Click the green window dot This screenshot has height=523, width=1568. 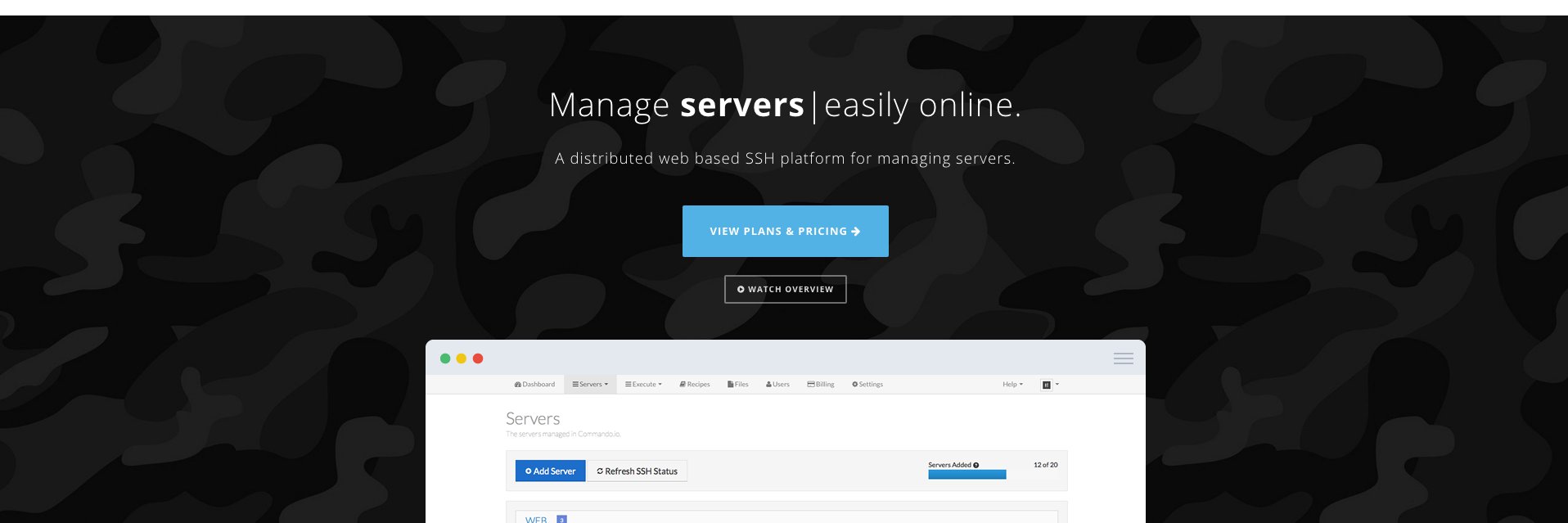pos(445,358)
